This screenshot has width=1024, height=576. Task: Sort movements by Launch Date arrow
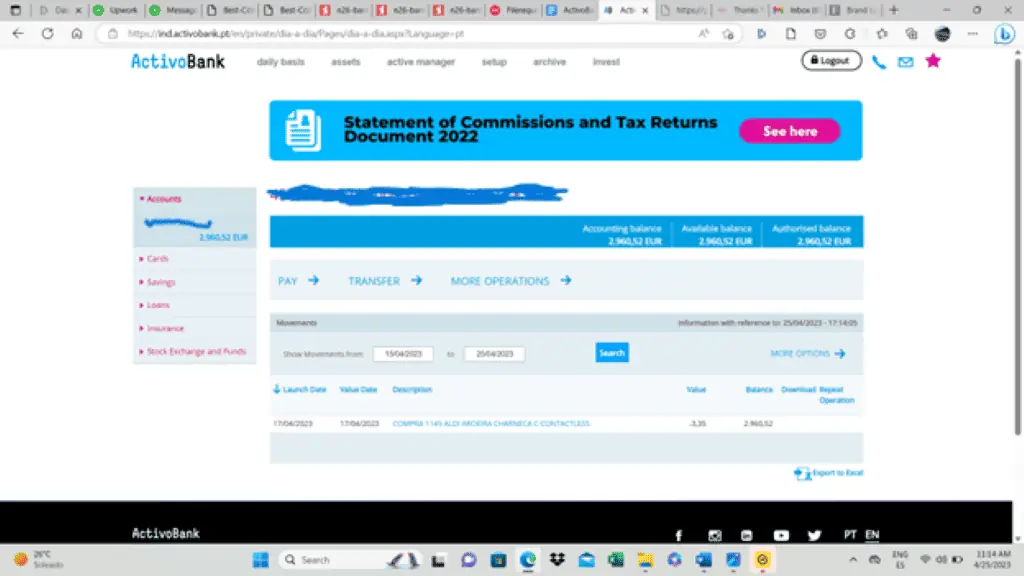pyautogui.click(x=276, y=389)
